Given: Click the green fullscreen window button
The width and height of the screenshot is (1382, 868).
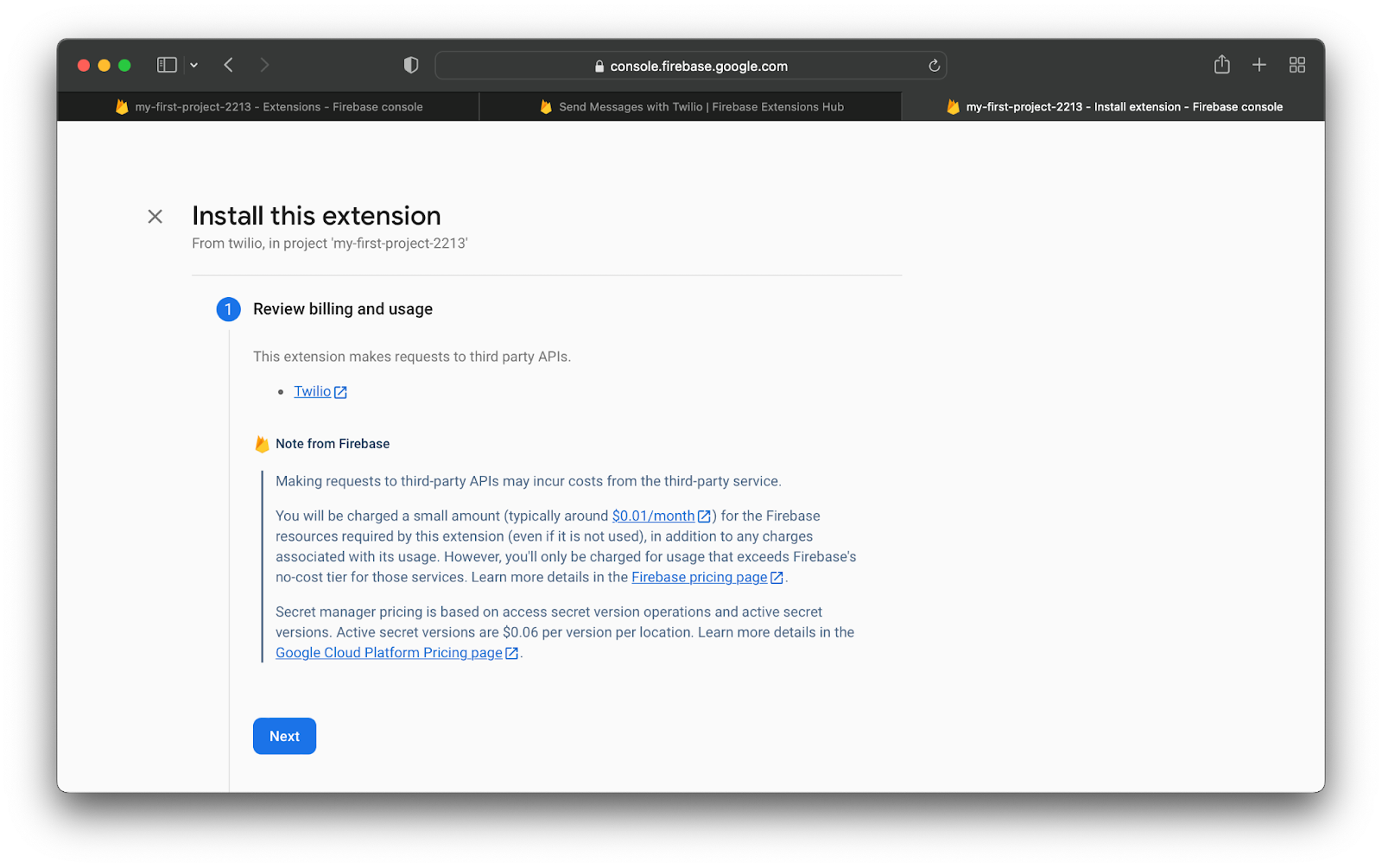Looking at the screenshot, I should pos(124,65).
